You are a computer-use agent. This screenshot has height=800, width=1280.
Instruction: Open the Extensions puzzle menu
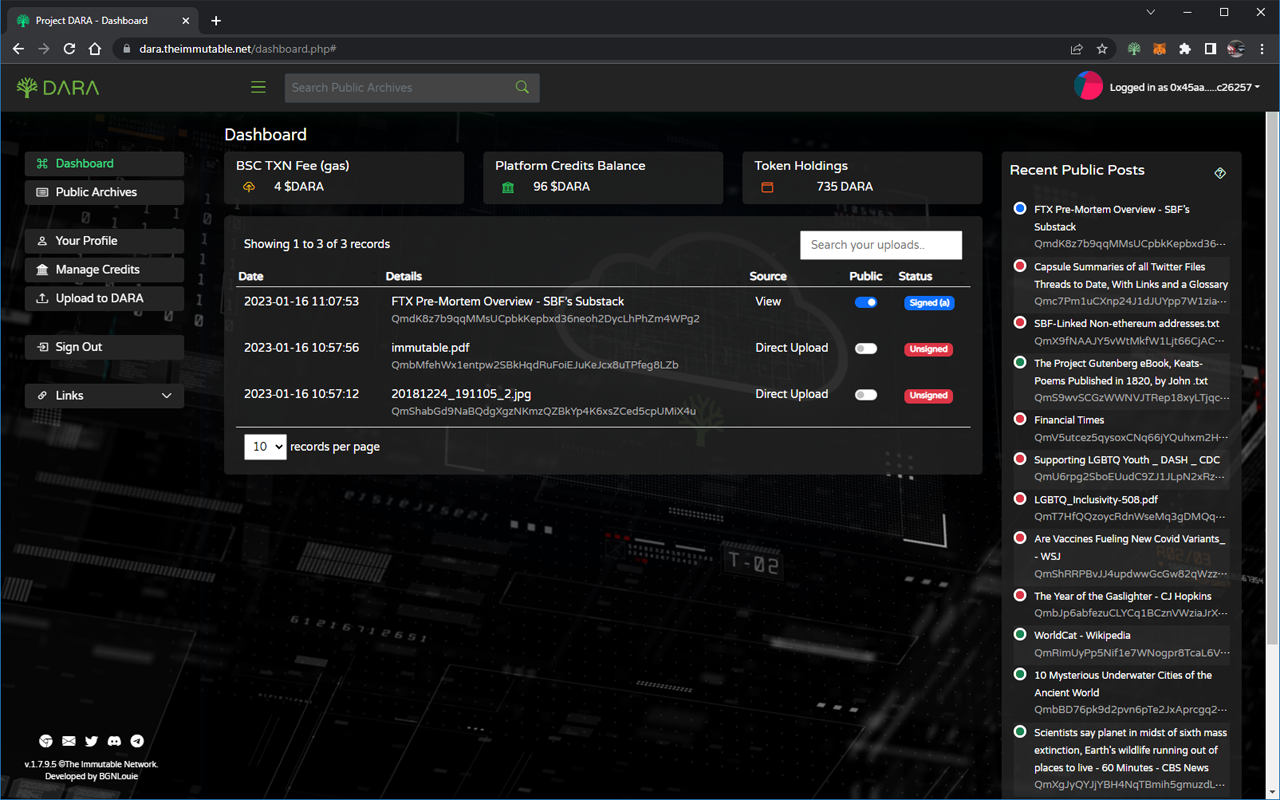pos(1185,48)
